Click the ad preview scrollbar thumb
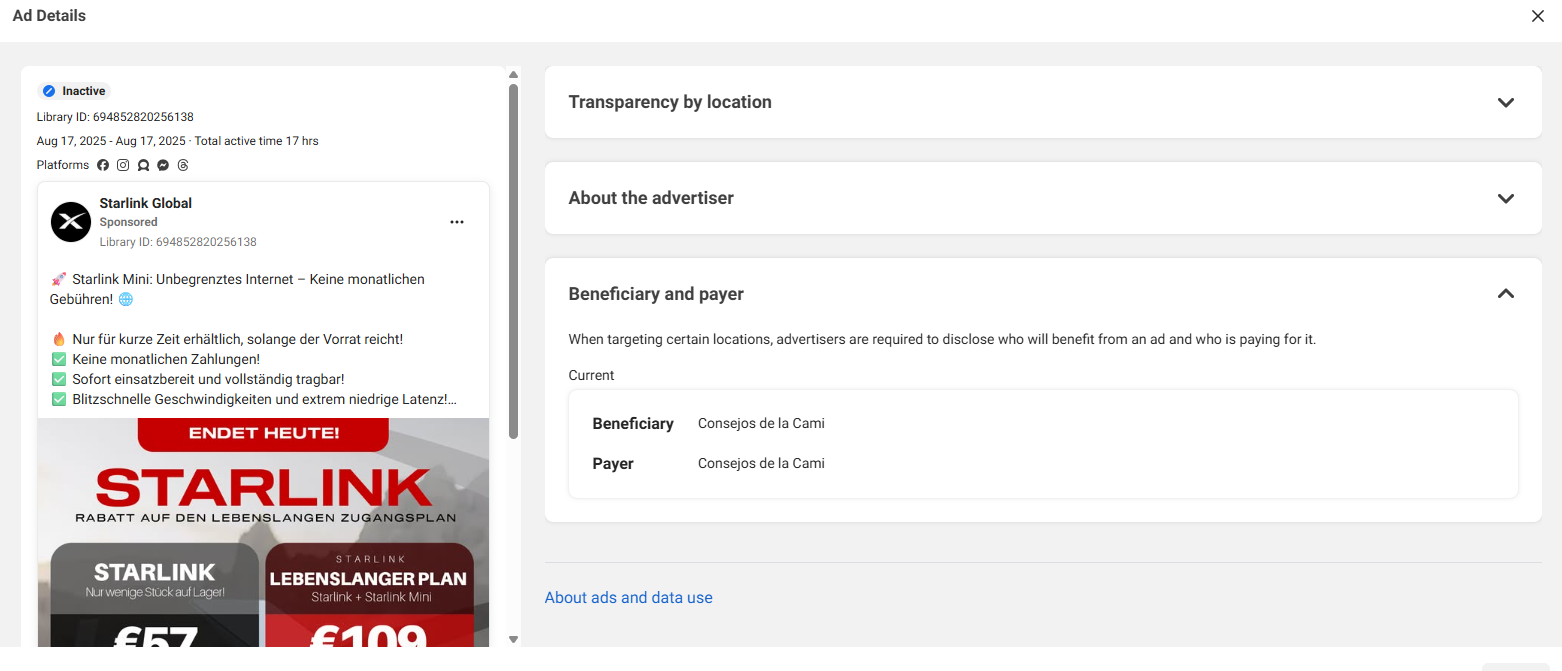 pos(514,260)
